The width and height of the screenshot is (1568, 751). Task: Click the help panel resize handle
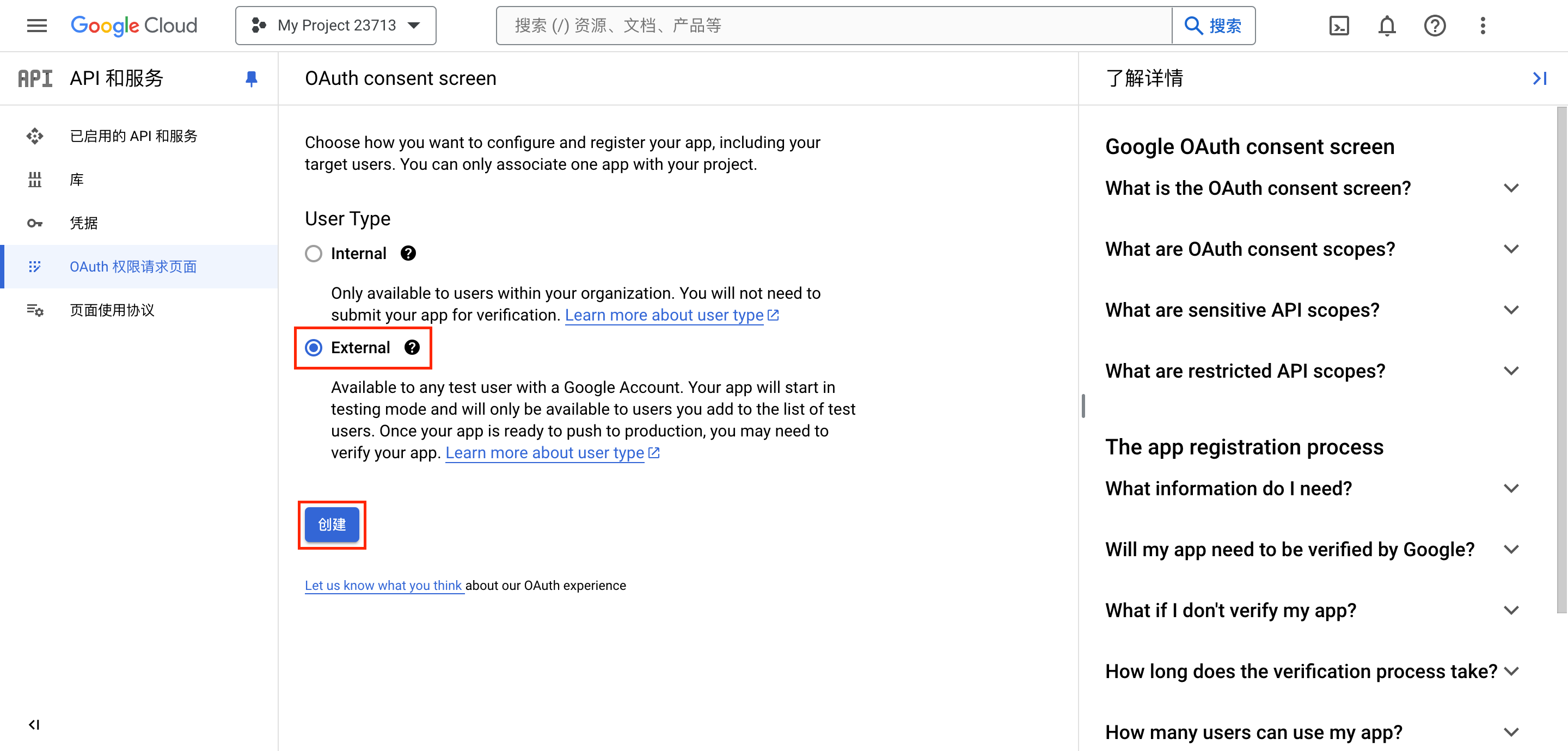click(1083, 405)
